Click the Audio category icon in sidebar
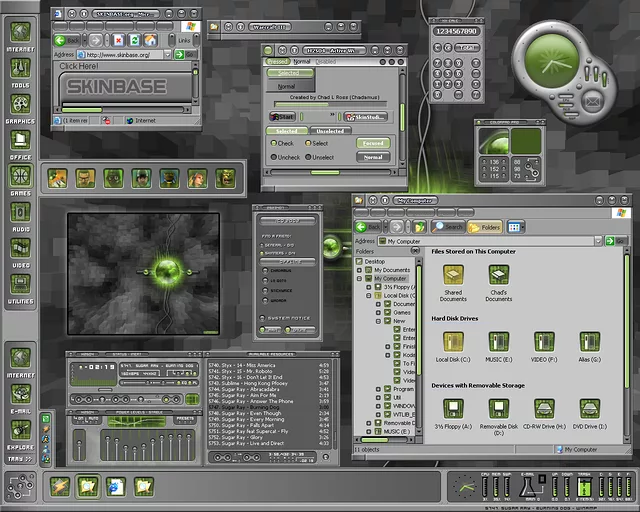 [20, 213]
